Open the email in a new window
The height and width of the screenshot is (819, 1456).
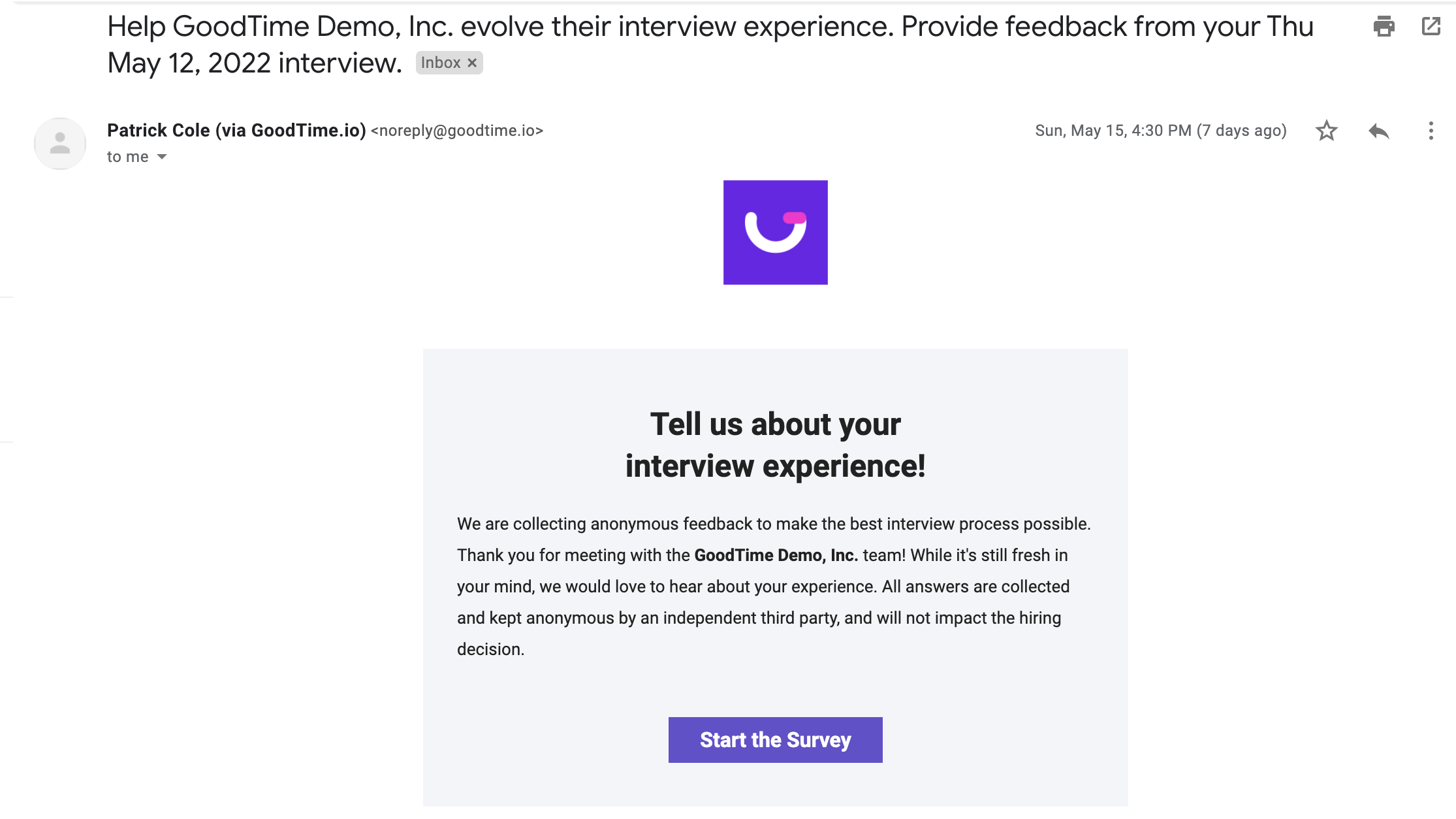coord(1431,27)
